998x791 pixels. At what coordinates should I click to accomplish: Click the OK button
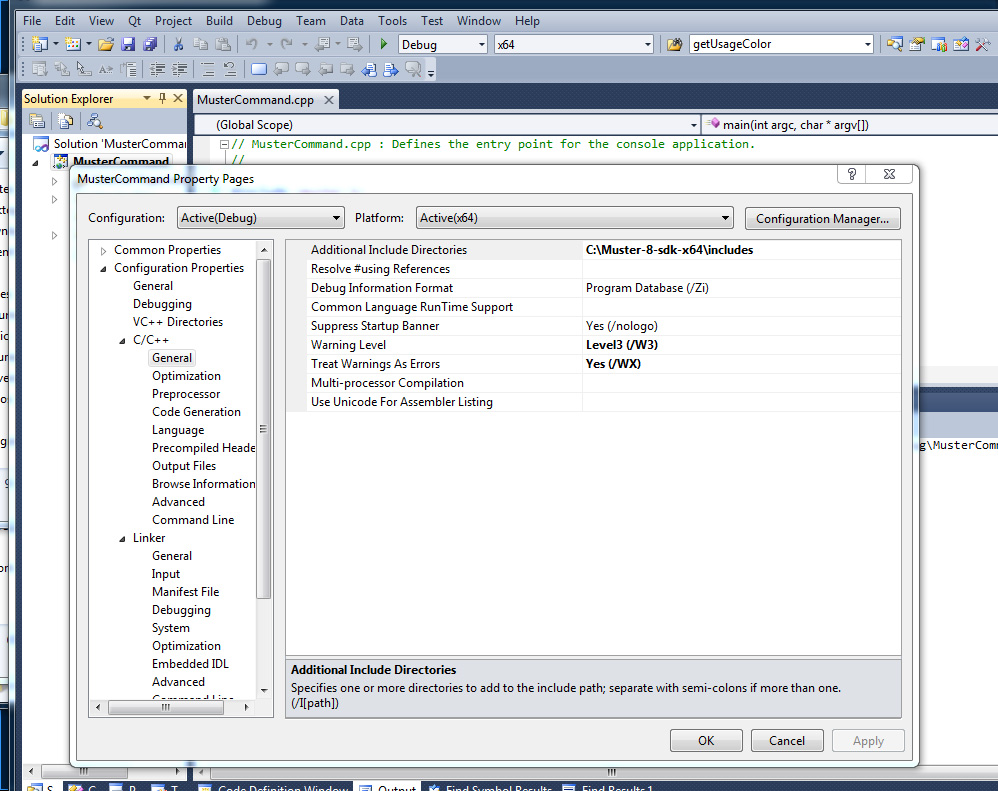coord(705,741)
